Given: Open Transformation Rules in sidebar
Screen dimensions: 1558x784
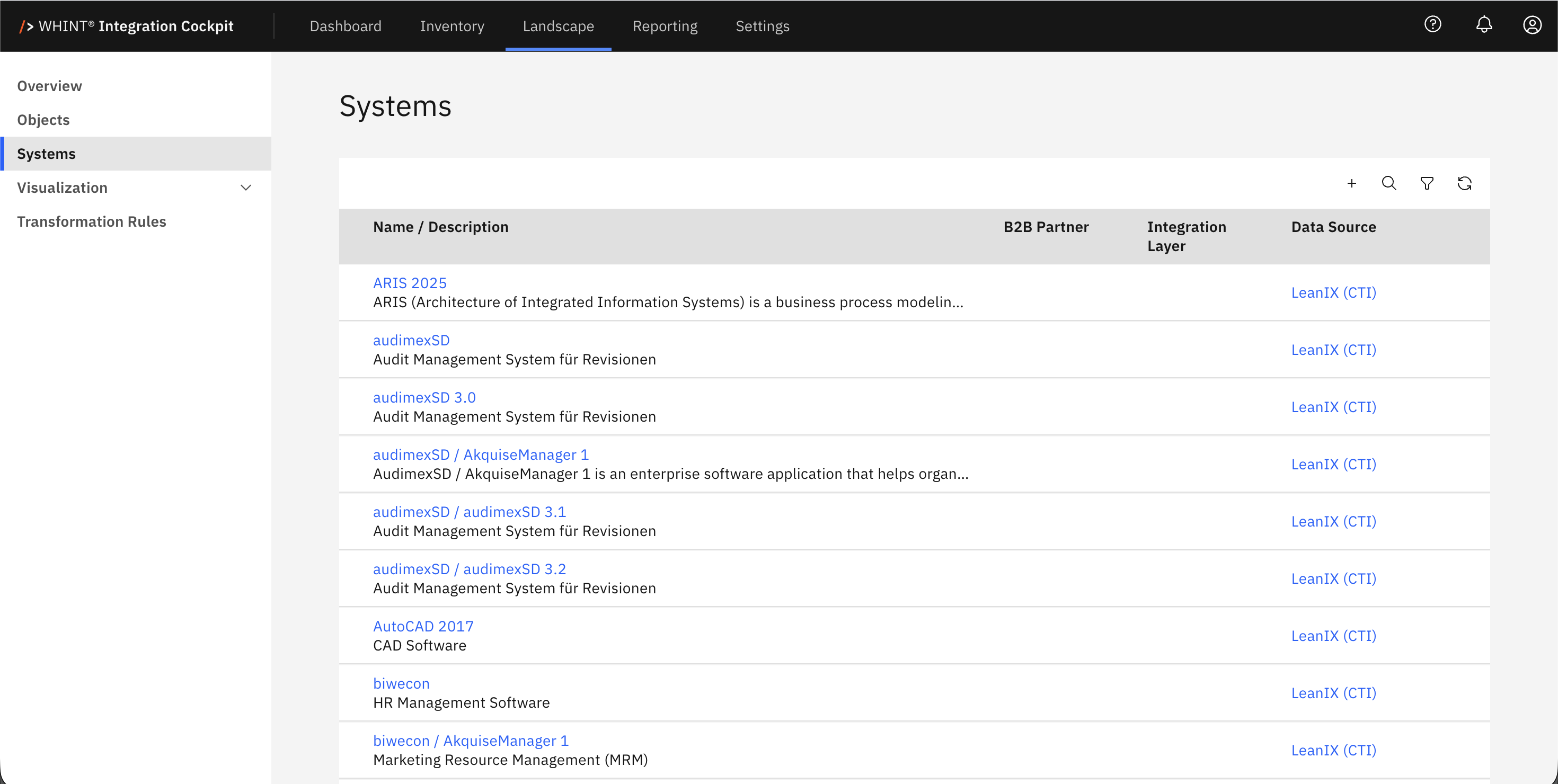Looking at the screenshot, I should (x=91, y=221).
